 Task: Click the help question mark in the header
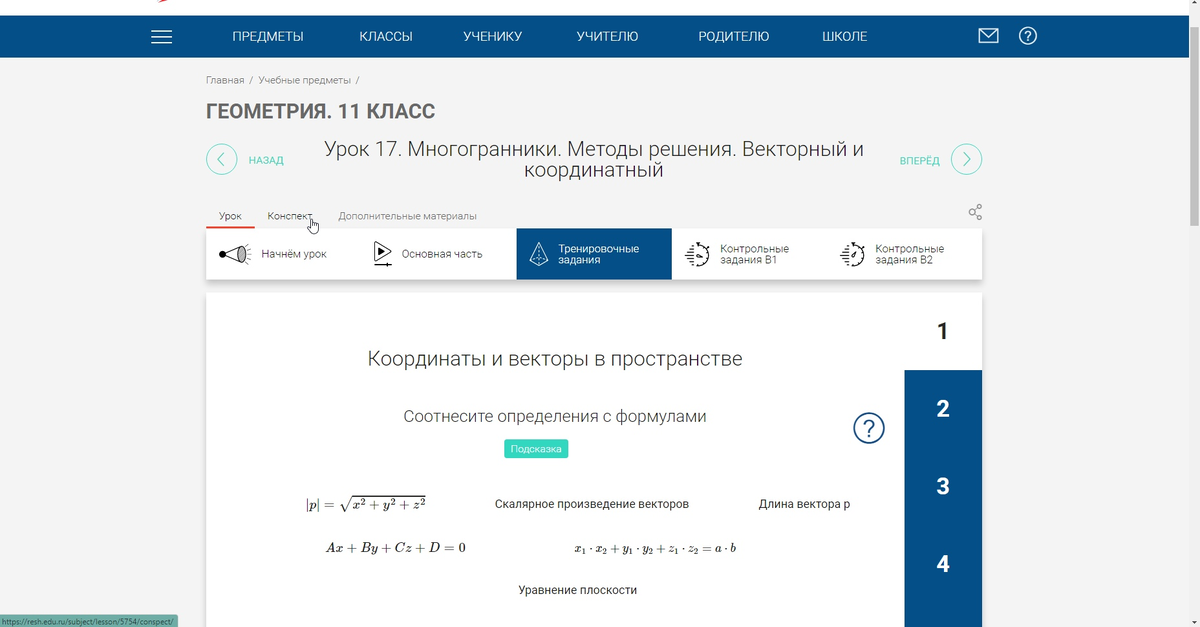tap(1027, 36)
